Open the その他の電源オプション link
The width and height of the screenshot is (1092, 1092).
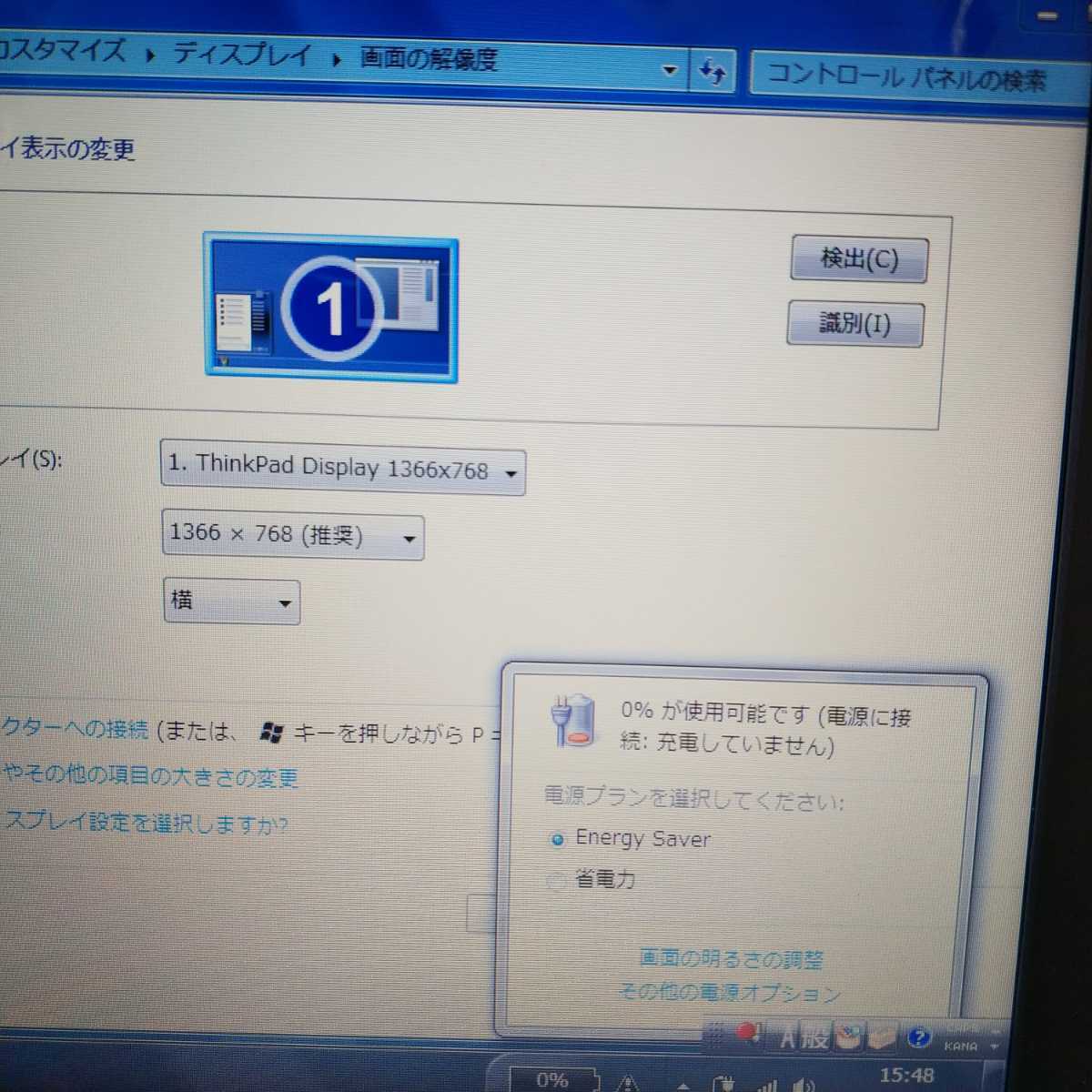[729, 992]
